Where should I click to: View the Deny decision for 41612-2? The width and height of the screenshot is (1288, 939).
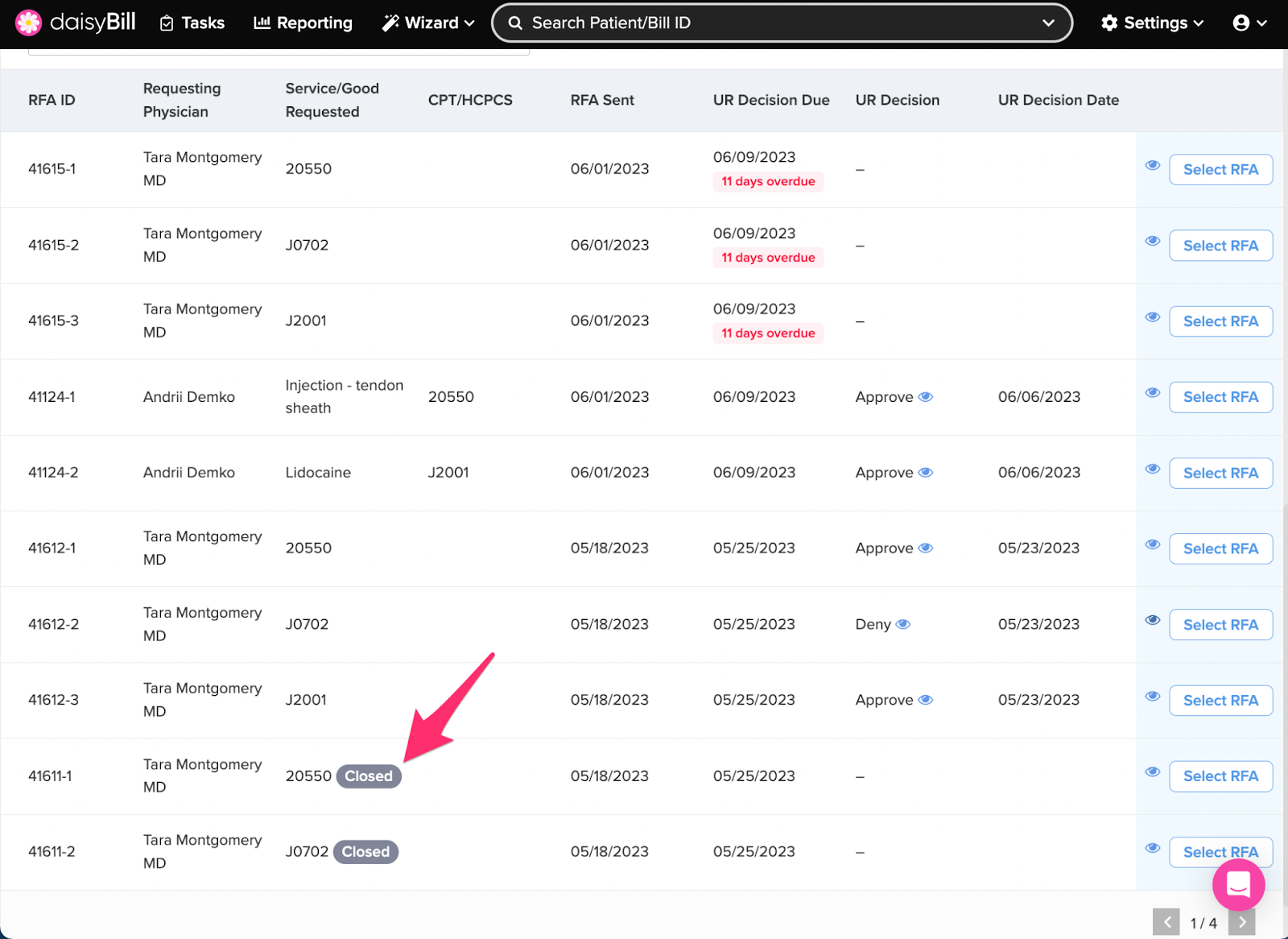pyautogui.click(x=903, y=624)
